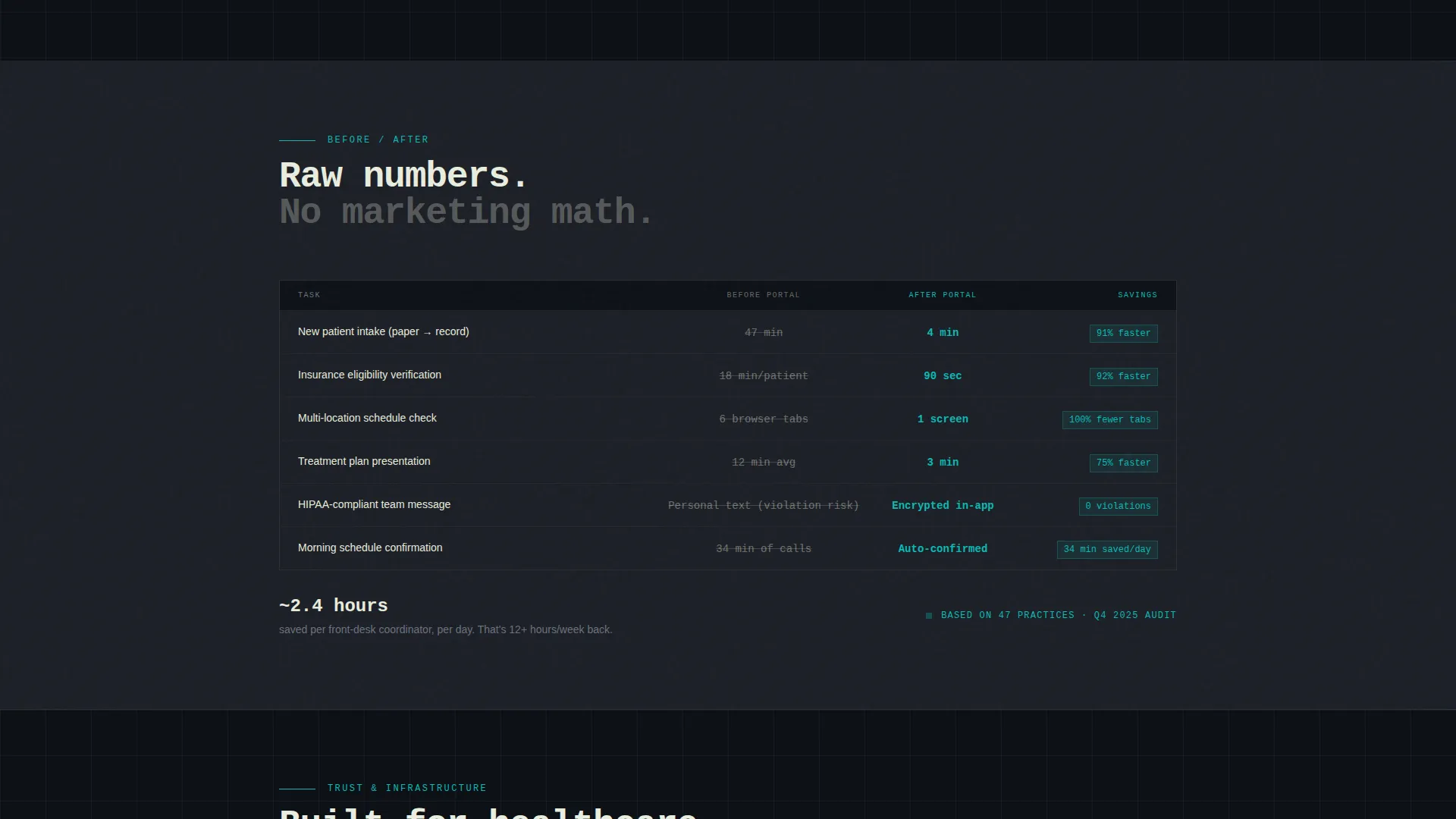Click the TASK column header
This screenshot has height=819, width=1456.
[x=309, y=295]
